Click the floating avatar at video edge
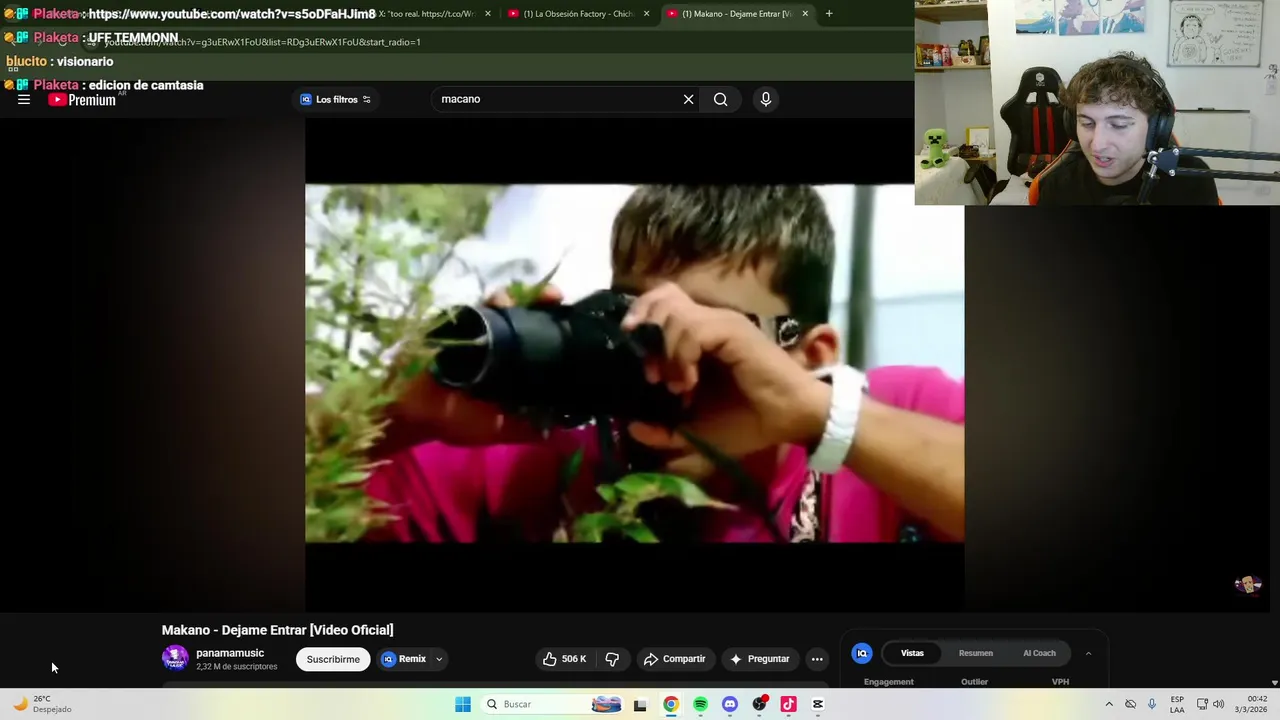Image resolution: width=1280 pixels, height=720 pixels. coord(1248,585)
